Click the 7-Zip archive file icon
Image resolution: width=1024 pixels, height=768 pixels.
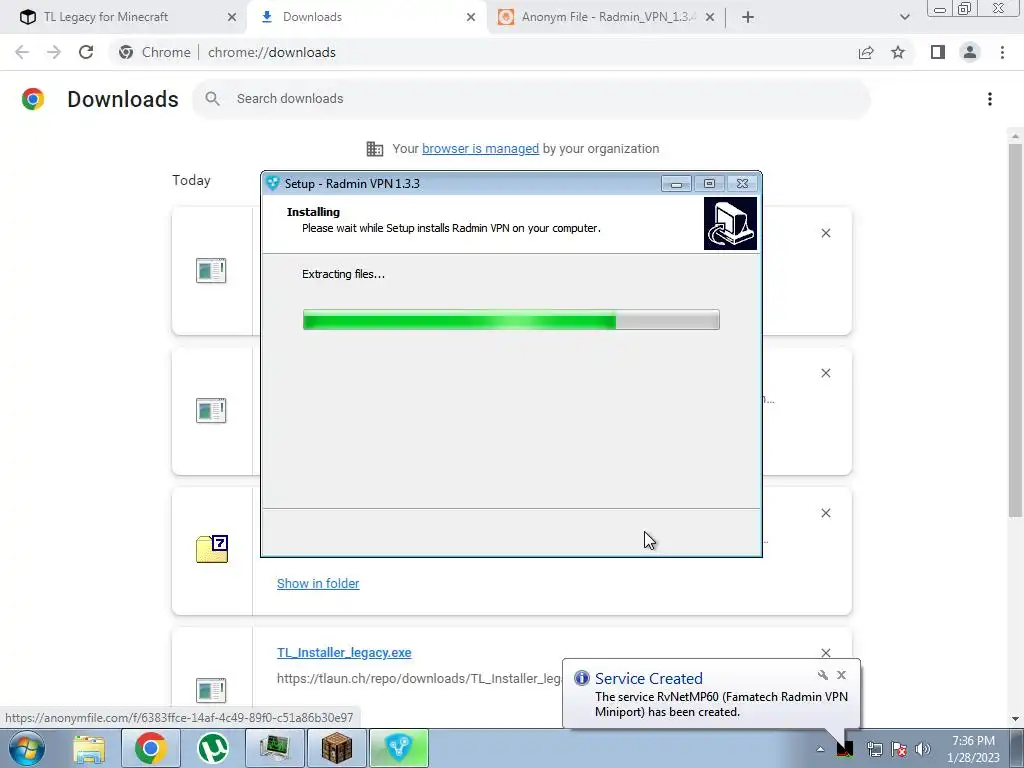212,549
